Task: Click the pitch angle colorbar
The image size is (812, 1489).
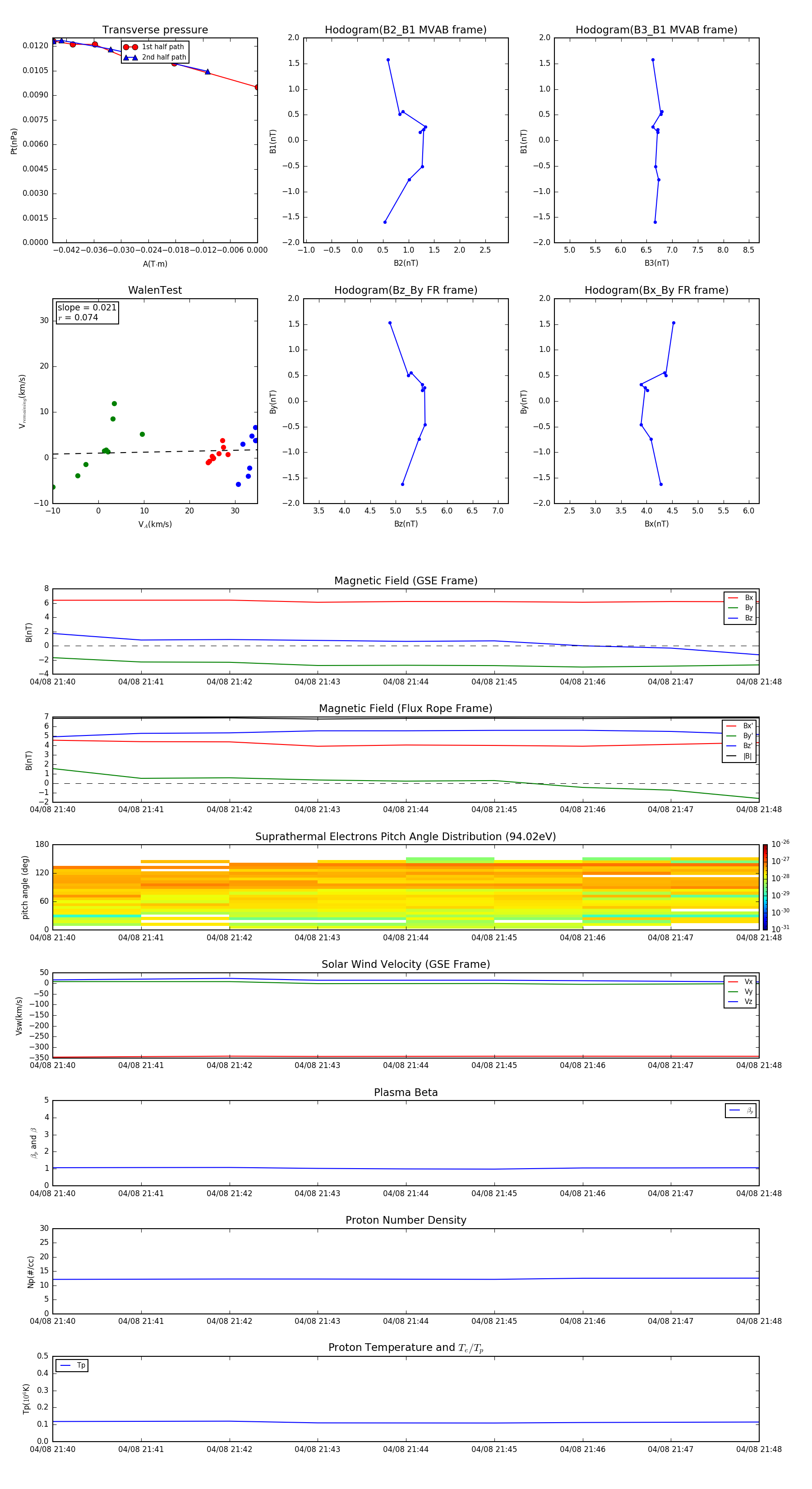Action: click(765, 887)
